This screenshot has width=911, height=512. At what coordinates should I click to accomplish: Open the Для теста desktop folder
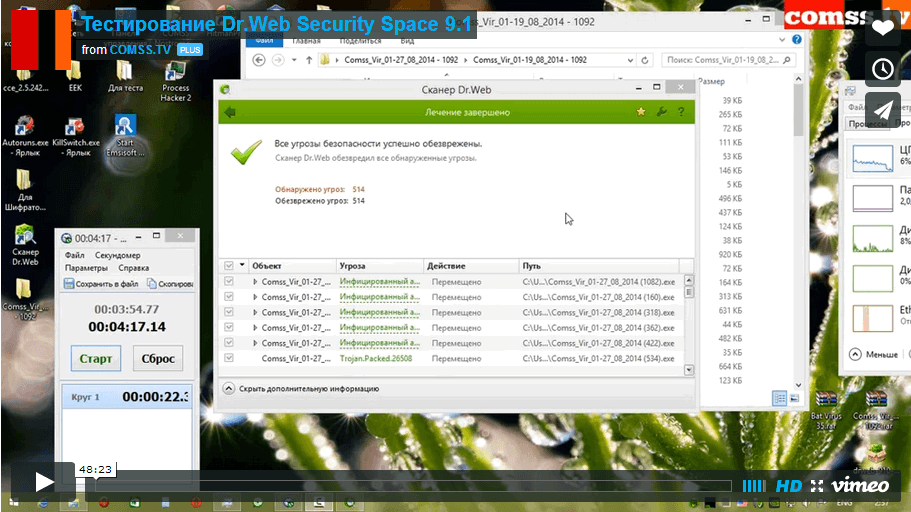[x=125, y=77]
